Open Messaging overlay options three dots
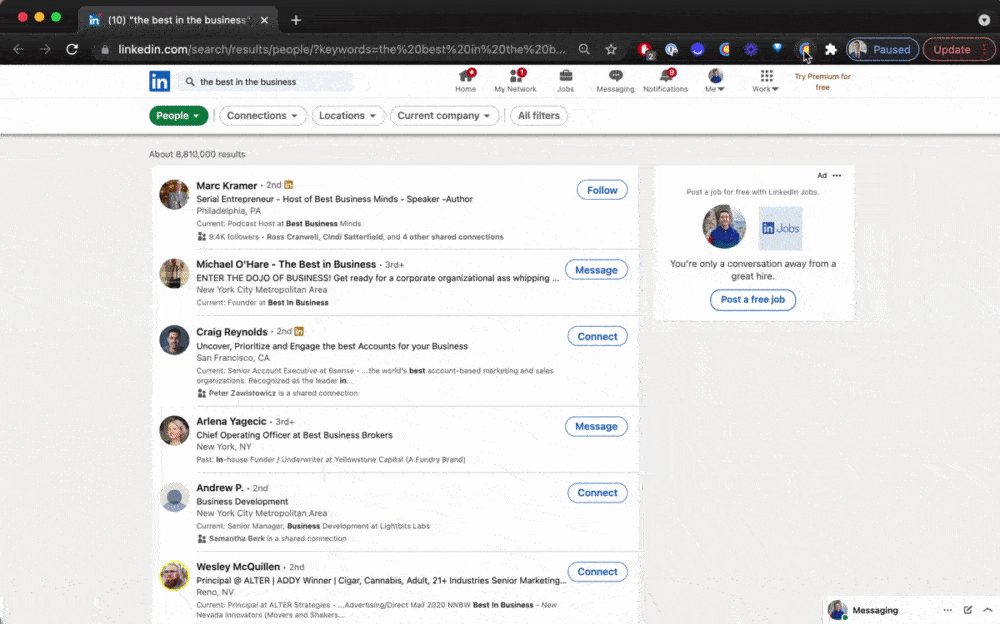Viewport: 1000px width, 624px height. click(x=948, y=610)
